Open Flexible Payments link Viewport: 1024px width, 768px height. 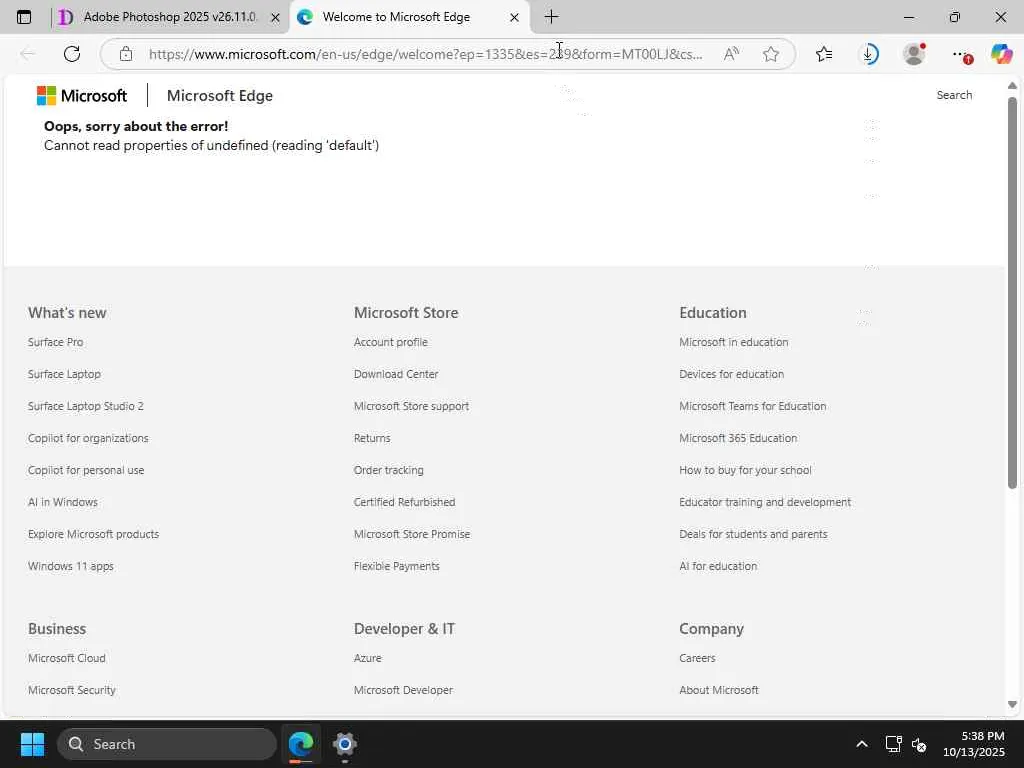tap(396, 566)
